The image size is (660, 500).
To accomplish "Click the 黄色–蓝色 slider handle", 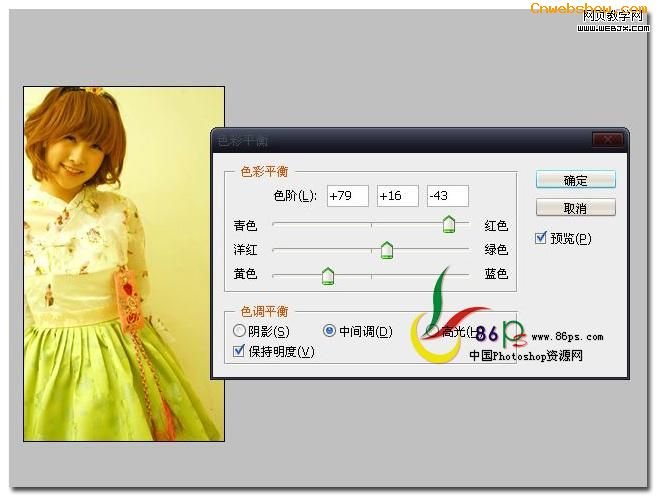I will [328, 276].
